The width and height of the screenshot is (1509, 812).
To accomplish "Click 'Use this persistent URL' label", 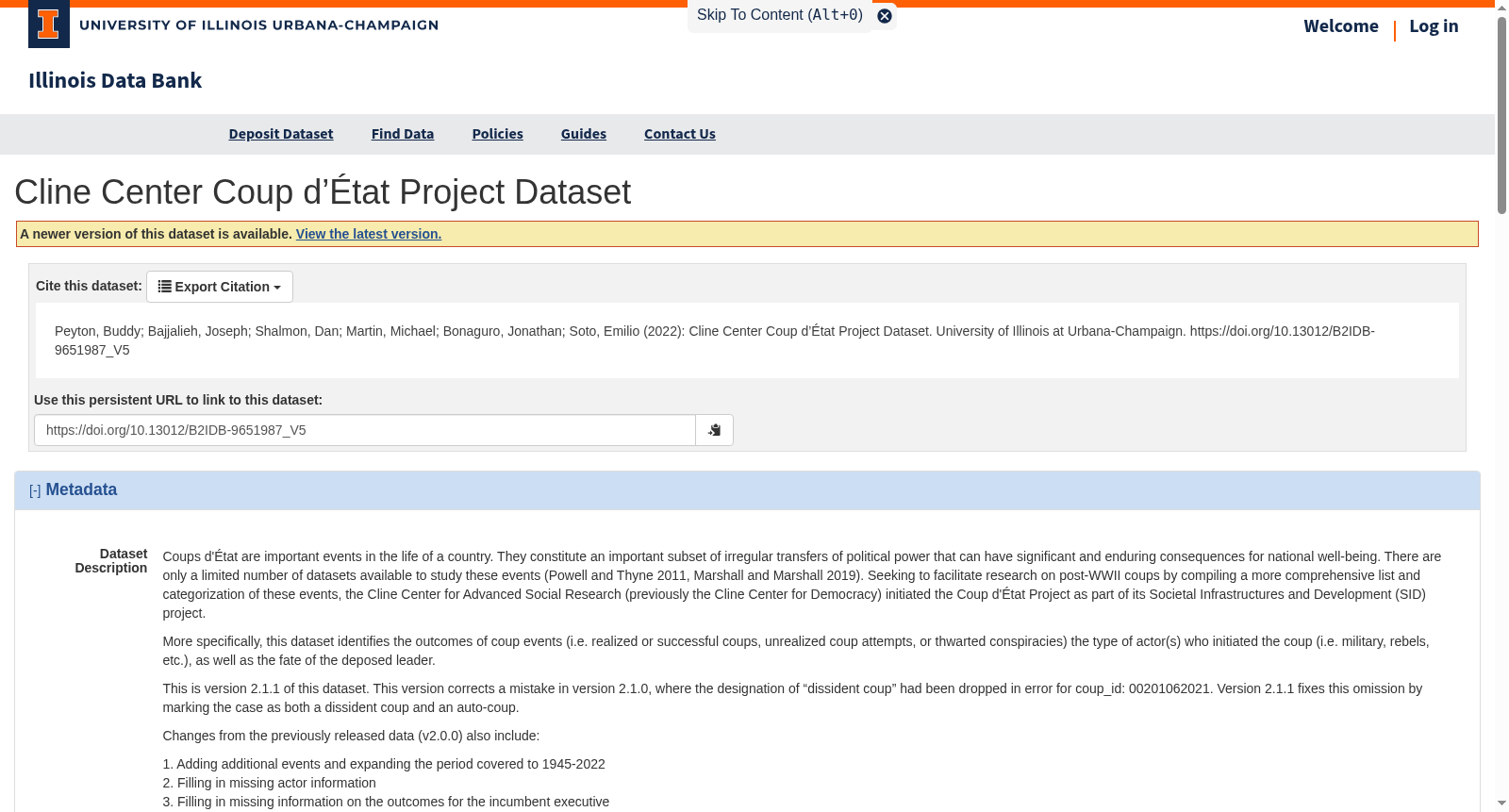I will click(178, 400).
